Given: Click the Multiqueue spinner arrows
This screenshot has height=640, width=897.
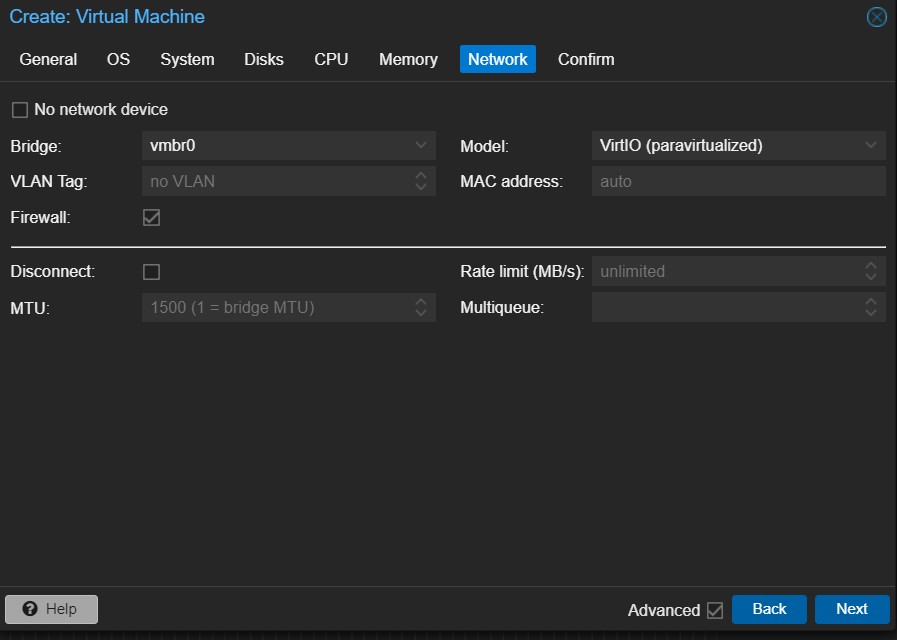Looking at the screenshot, I should click(x=871, y=308).
